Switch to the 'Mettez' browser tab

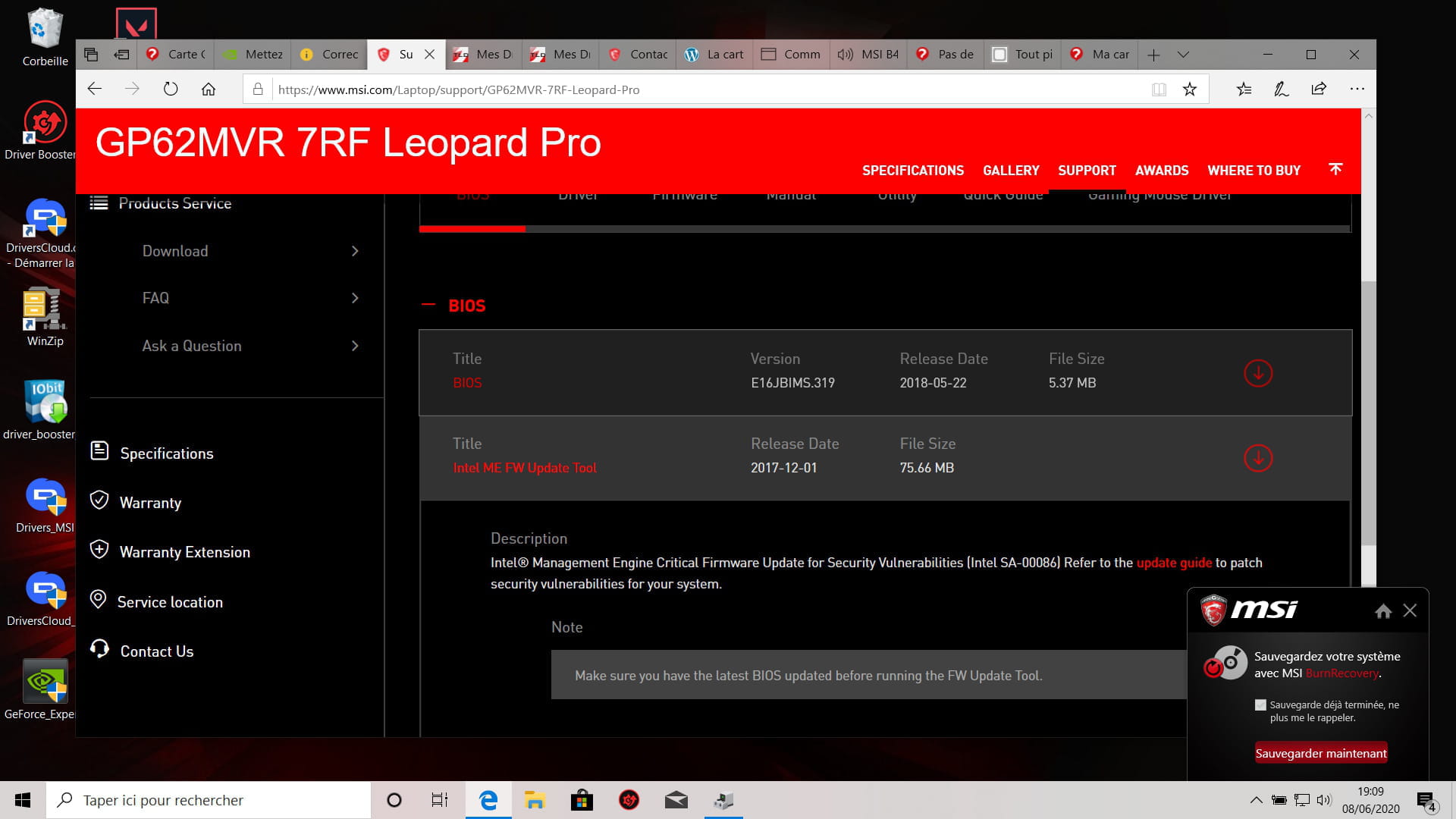coord(253,55)
